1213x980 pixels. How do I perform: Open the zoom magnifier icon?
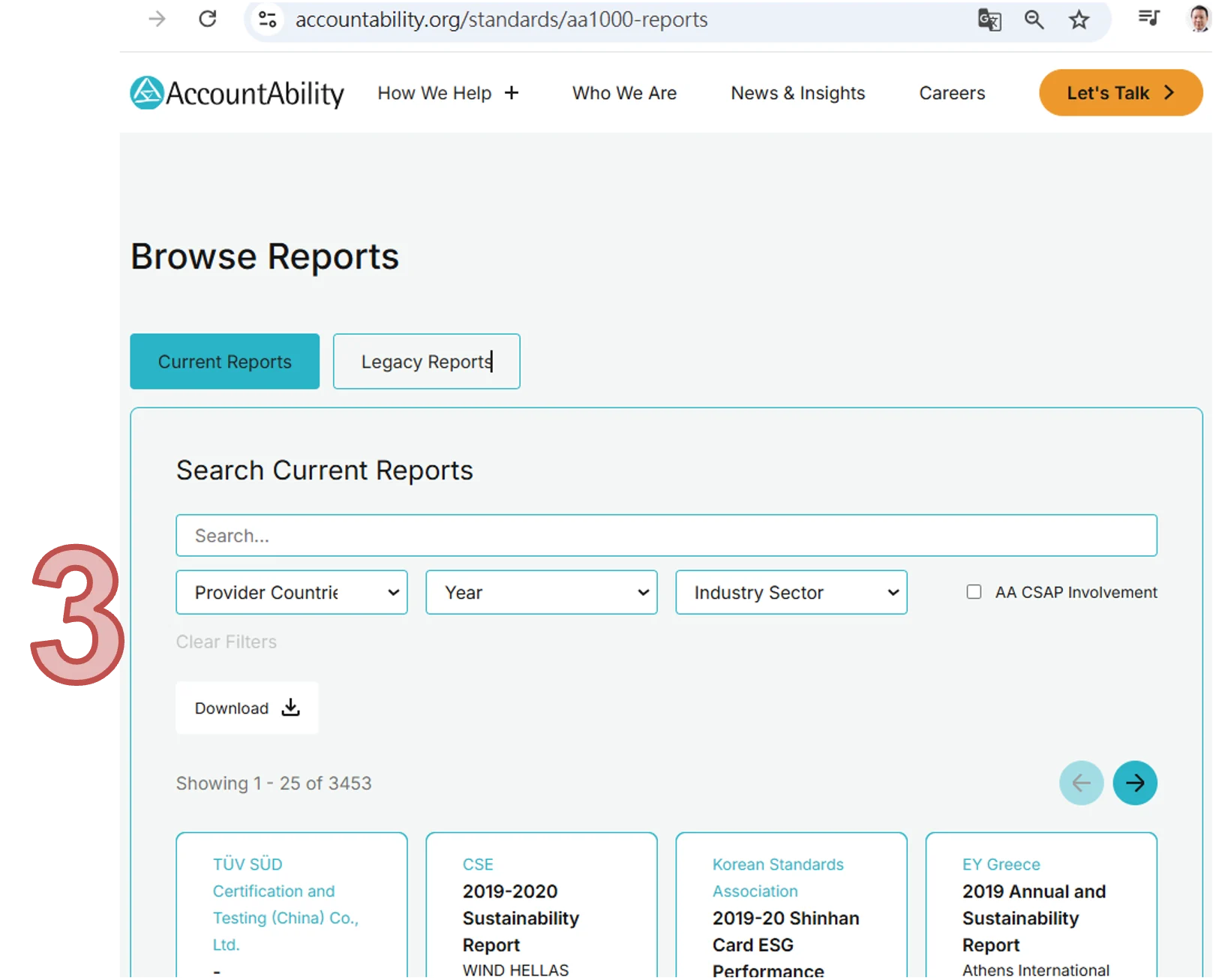[1034, 20]
